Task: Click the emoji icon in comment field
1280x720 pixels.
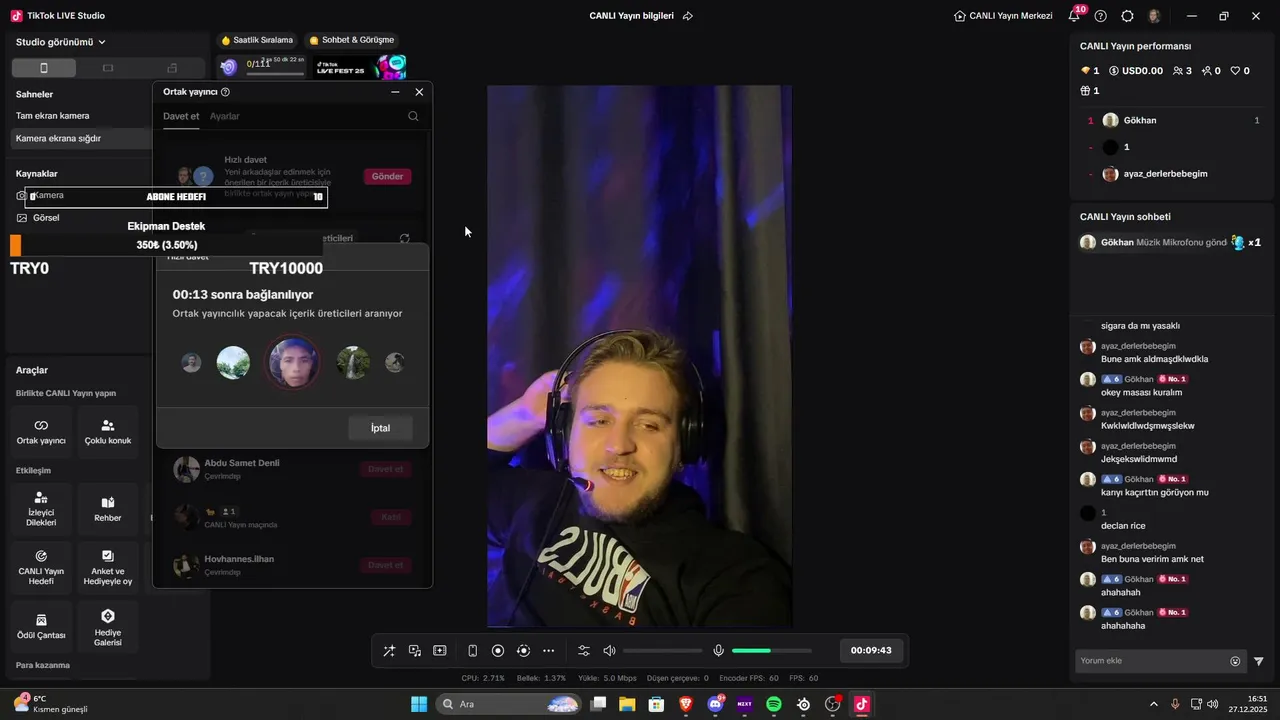Action: [1235, 661]
